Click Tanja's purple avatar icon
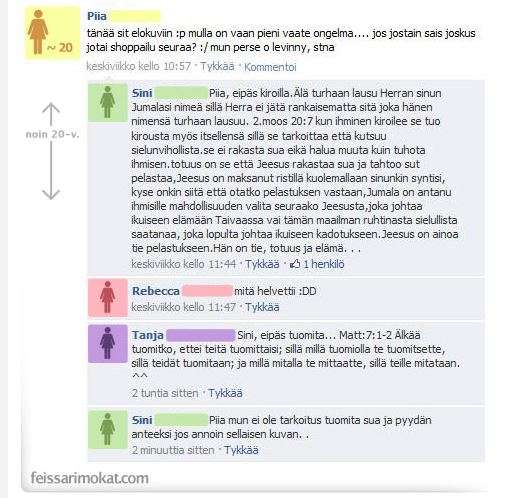 [108, 344]
